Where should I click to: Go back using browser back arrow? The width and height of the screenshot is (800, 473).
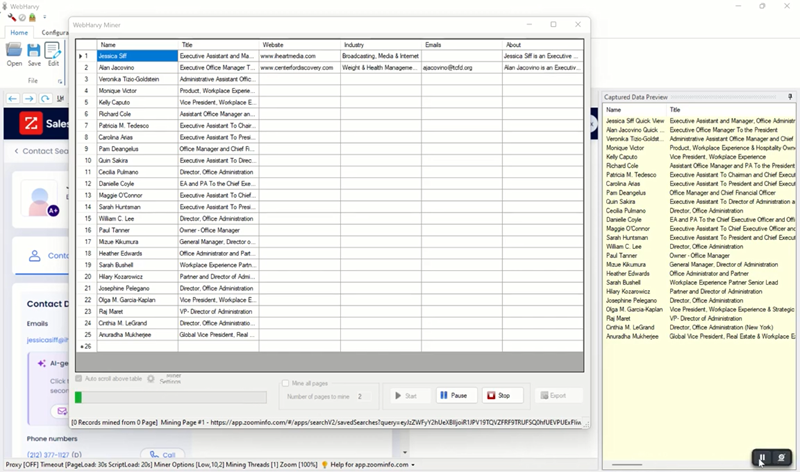[13, 99]
